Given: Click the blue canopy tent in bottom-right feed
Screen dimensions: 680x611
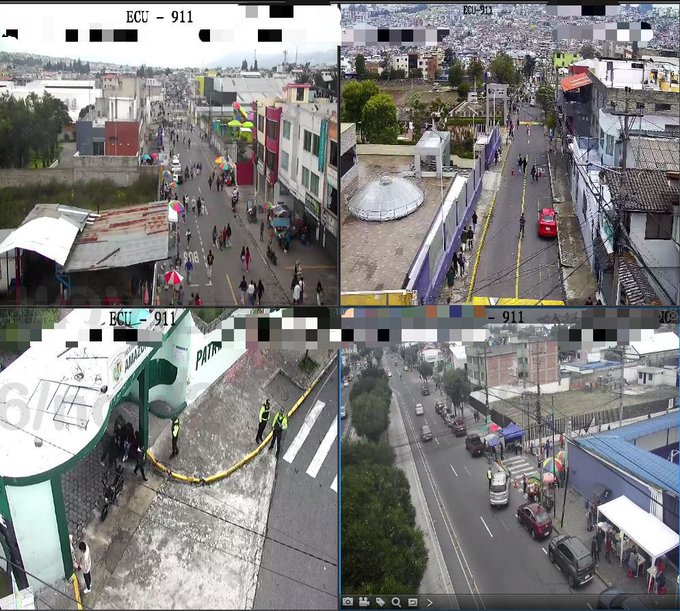Looking at the screenshot, I should [x=511, y=432].
